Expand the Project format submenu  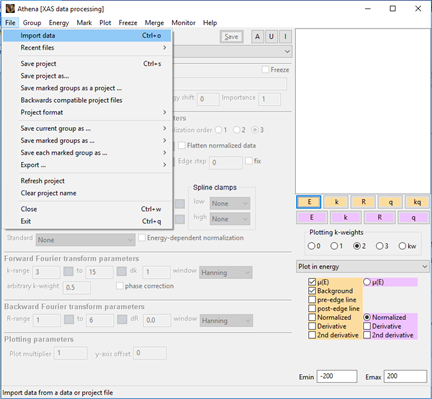(87, 112)
